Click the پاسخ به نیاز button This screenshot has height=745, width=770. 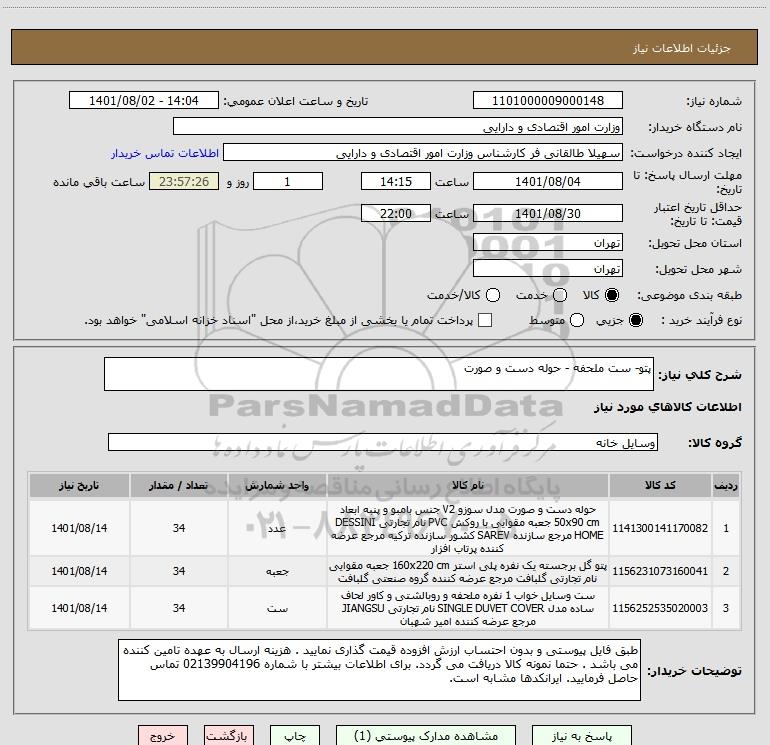pyautogui.click(x=582, y=736)
